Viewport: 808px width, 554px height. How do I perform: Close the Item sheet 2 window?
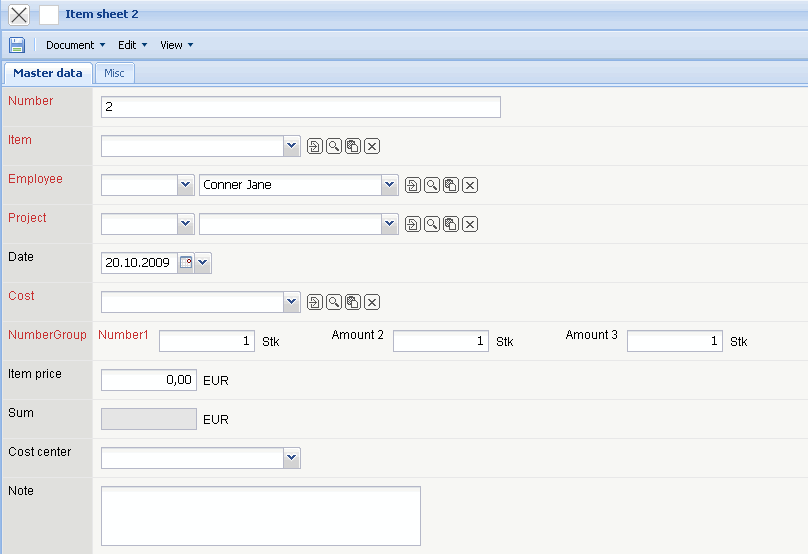pos(19,14)
